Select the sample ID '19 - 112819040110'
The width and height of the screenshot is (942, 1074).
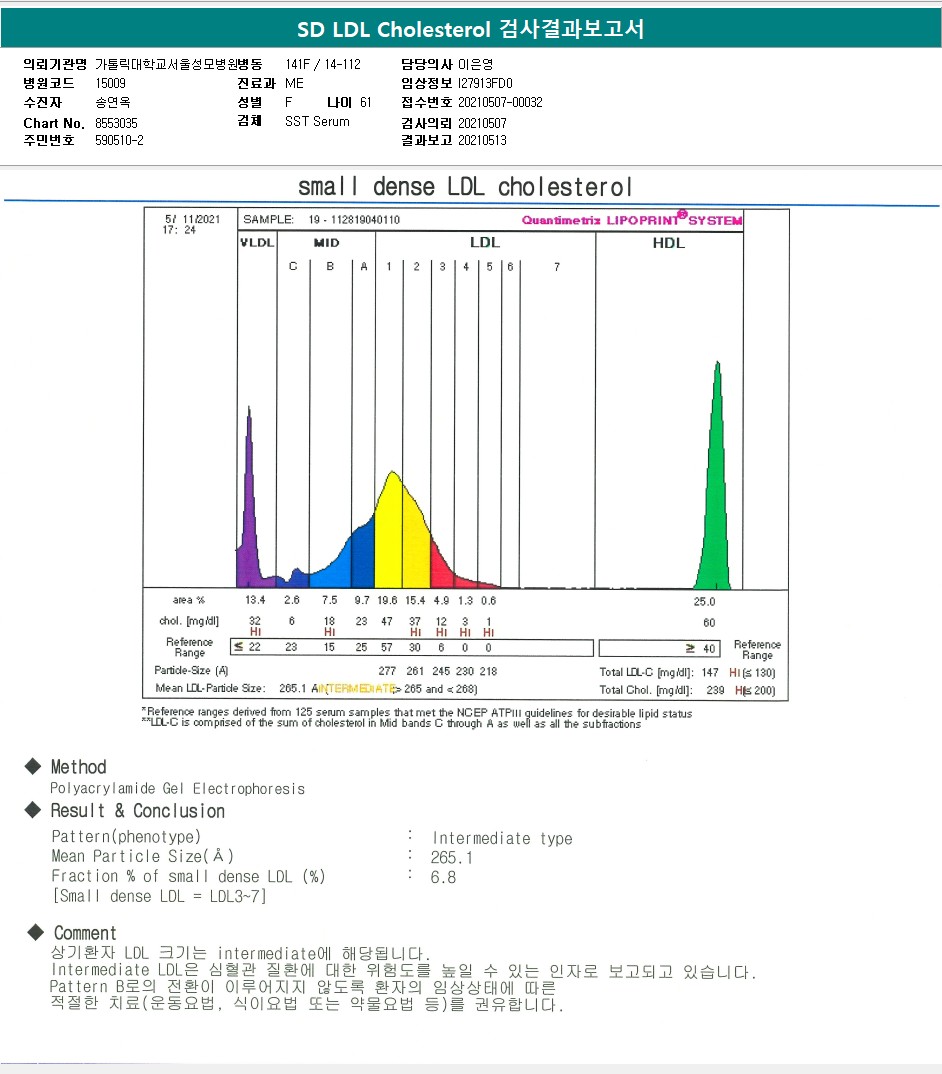tap(354, 220)
